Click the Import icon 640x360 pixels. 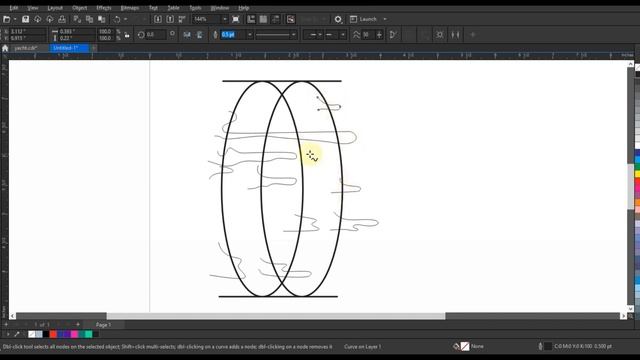click(x=158, y=19)
